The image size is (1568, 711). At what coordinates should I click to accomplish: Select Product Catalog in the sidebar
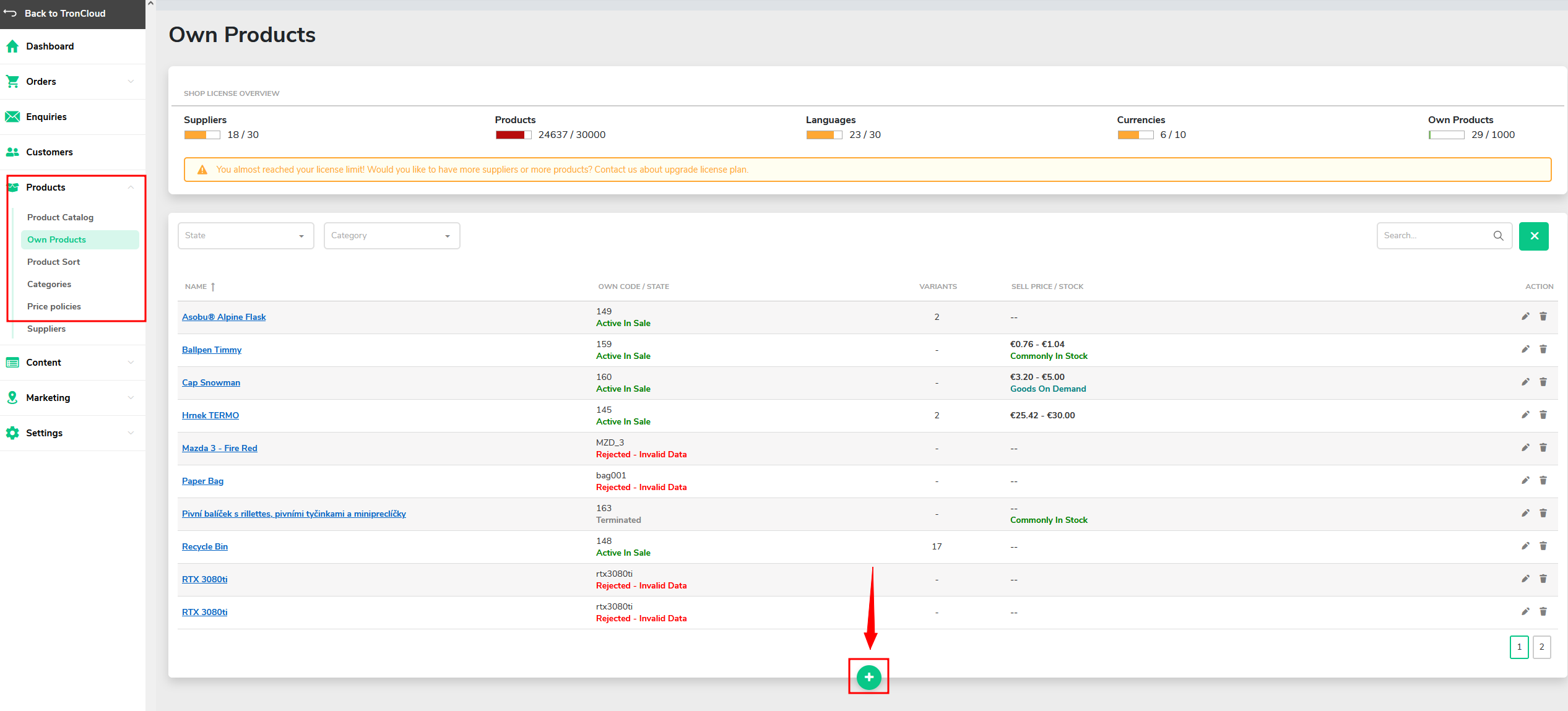point(60,217)
